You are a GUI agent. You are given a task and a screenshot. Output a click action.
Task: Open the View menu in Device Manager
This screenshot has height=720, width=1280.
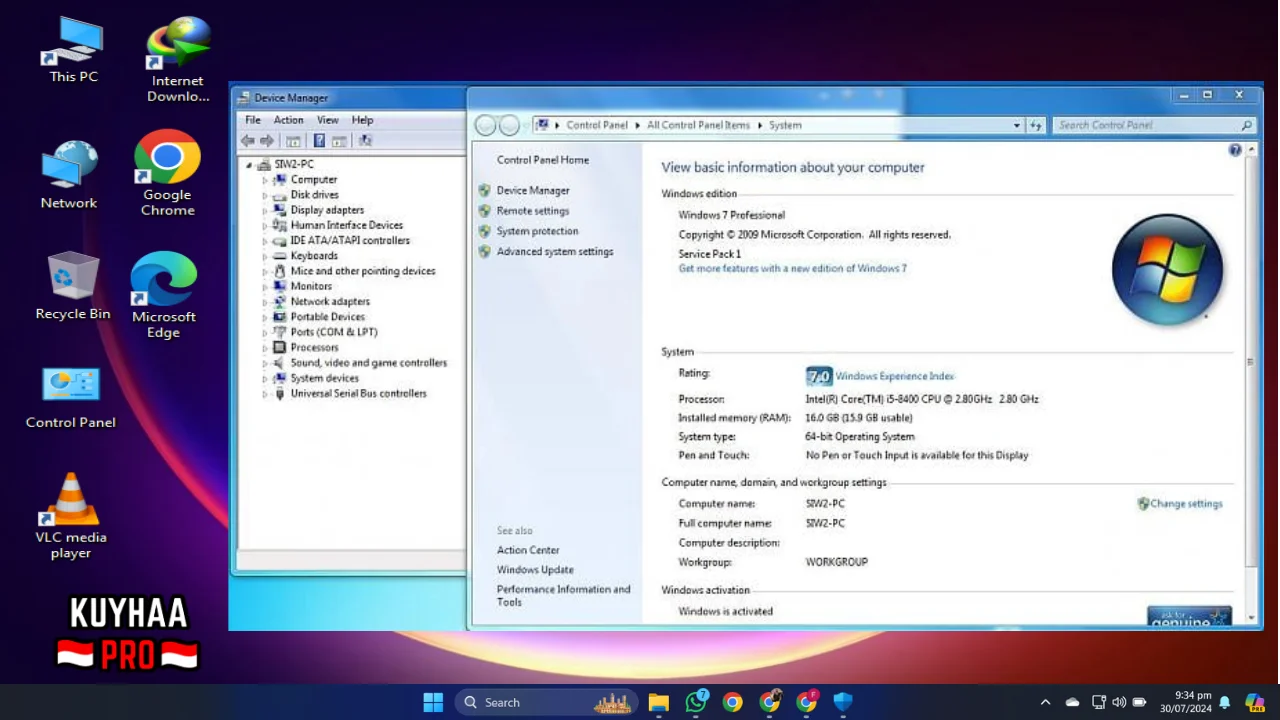click(327, 120)
